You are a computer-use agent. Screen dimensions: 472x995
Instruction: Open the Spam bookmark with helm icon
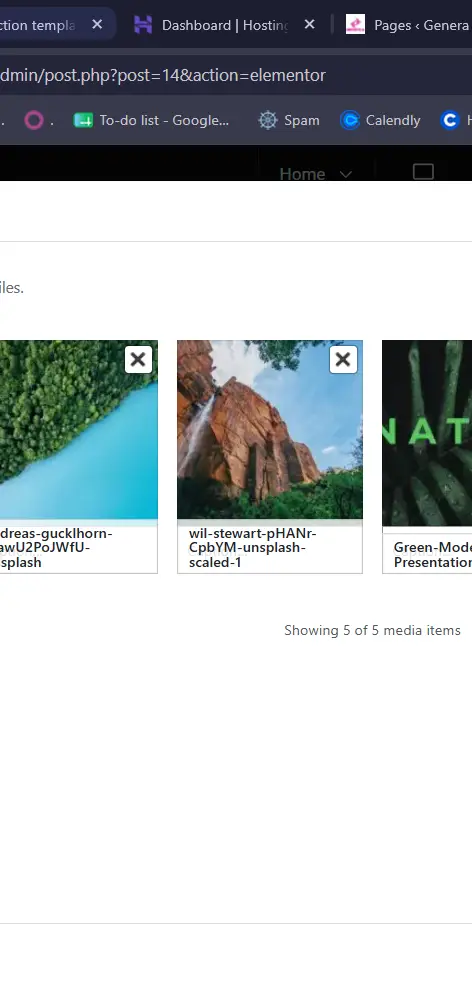point(289,120)
